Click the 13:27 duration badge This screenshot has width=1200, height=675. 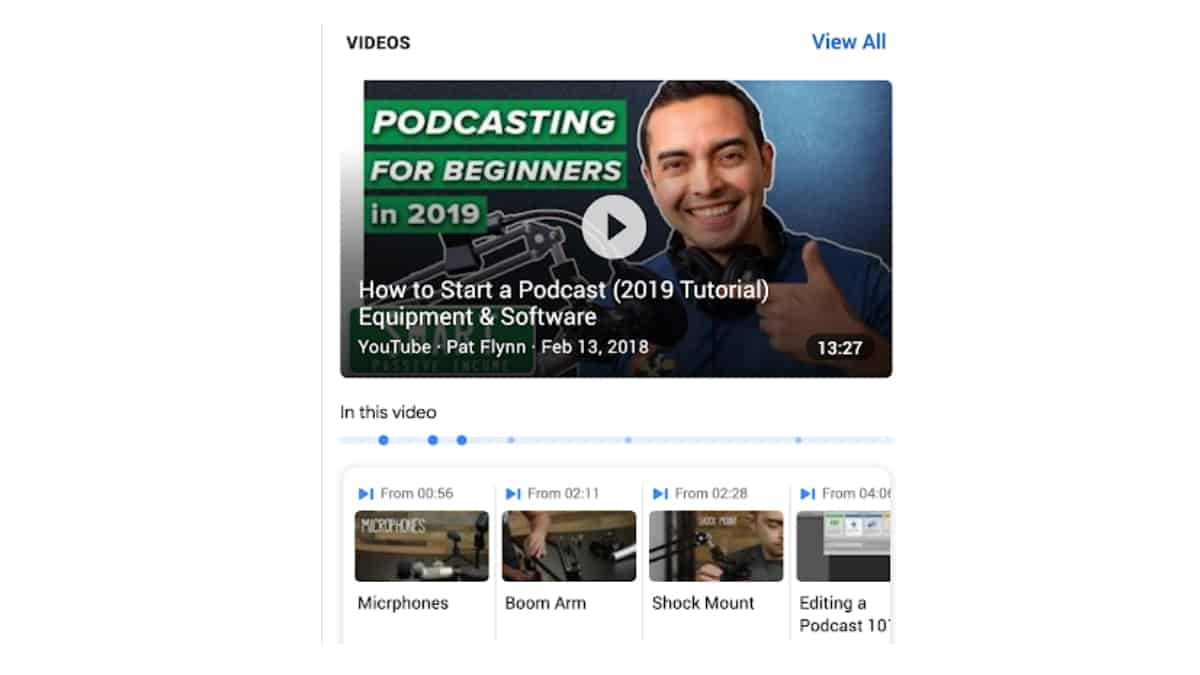click(839, 348)
